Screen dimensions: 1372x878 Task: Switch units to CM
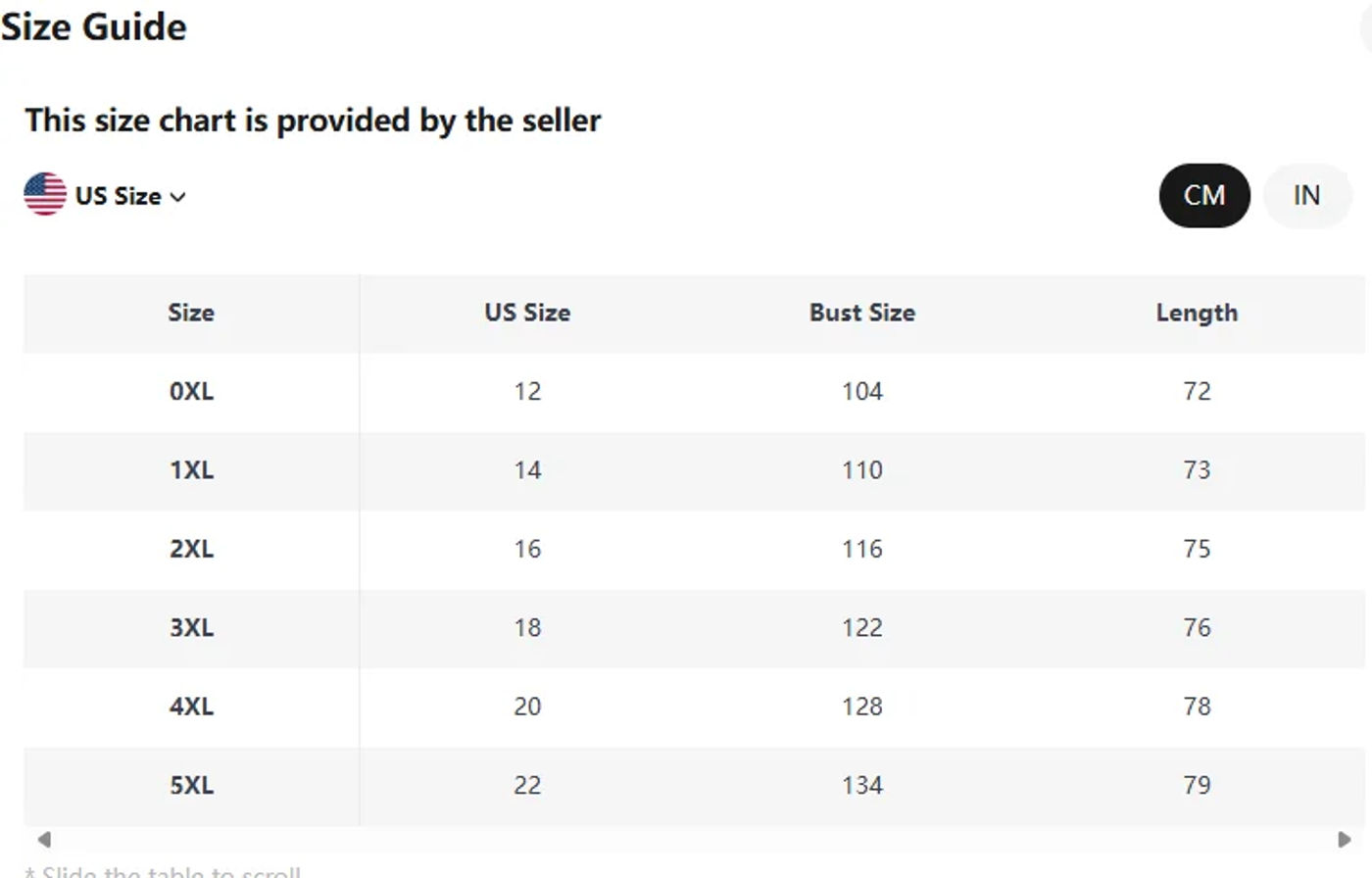click(x=1204, y=195)
